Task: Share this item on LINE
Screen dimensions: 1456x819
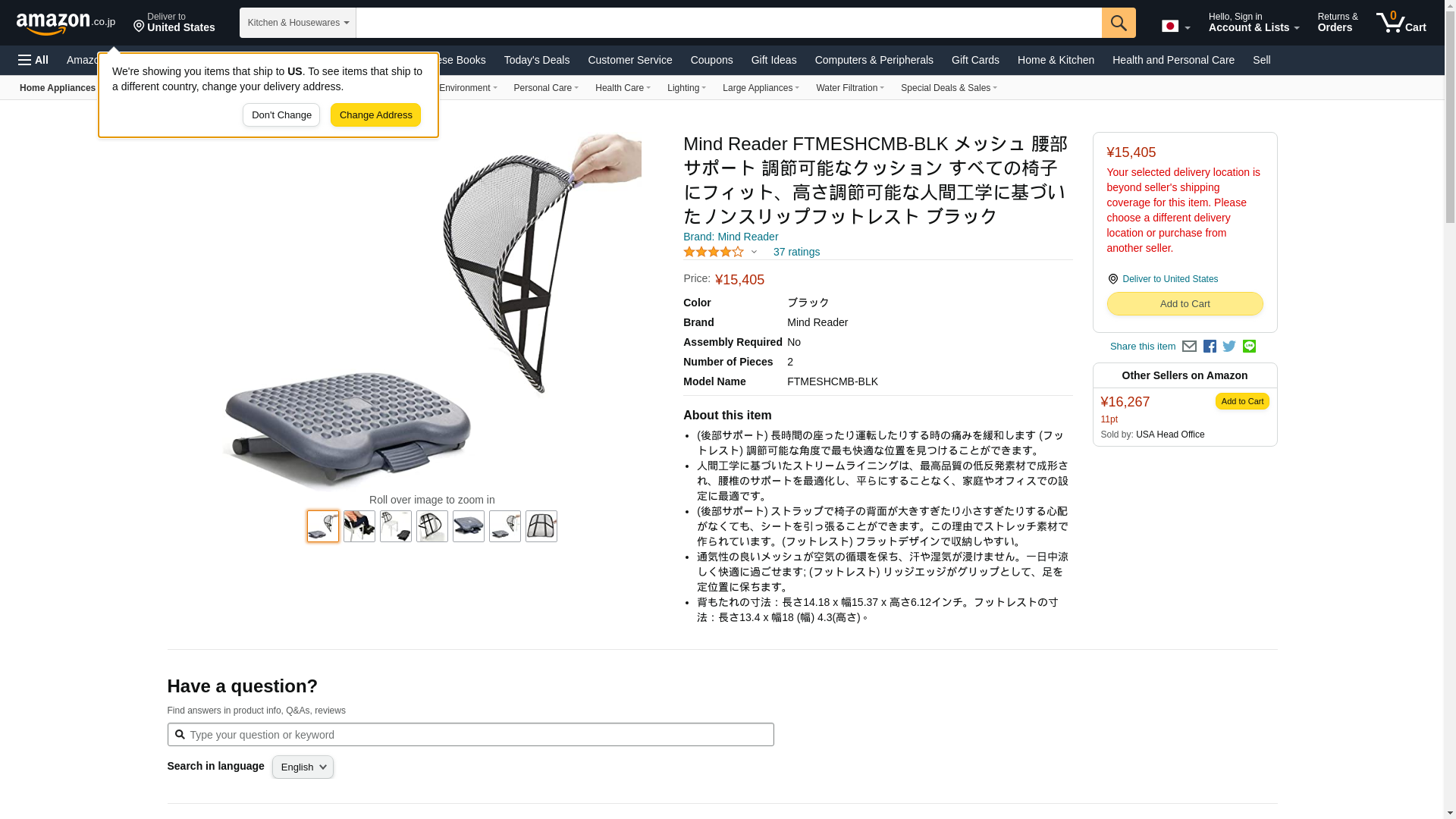Action: [1249, 347]
